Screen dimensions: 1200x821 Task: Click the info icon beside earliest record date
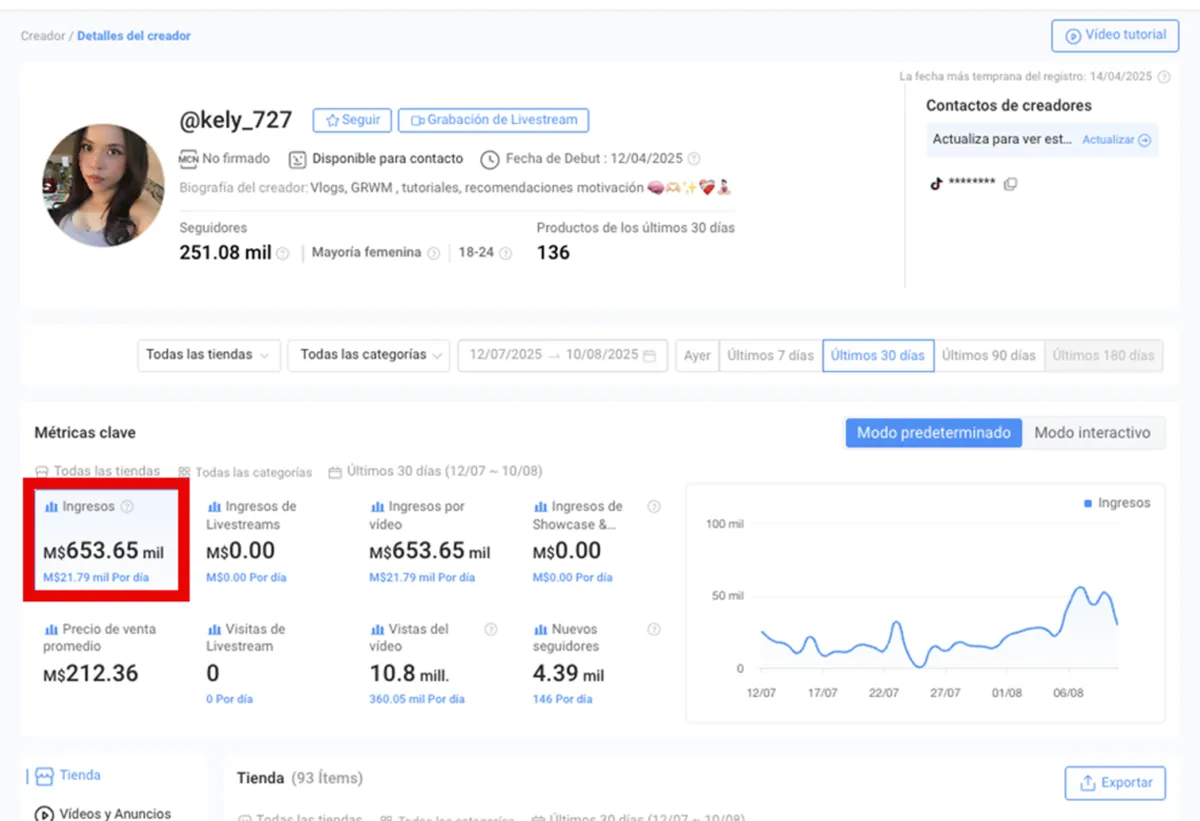pyautogui.click(x=1164, y=76)
